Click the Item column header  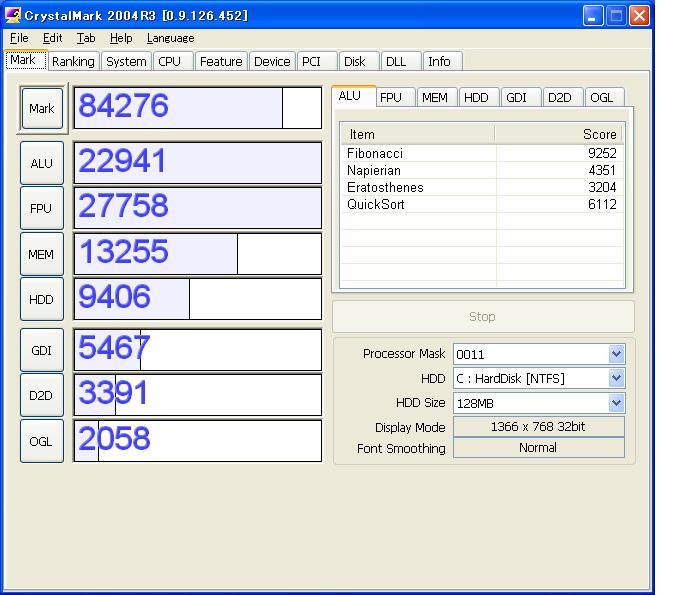click(x=417, y=134)
